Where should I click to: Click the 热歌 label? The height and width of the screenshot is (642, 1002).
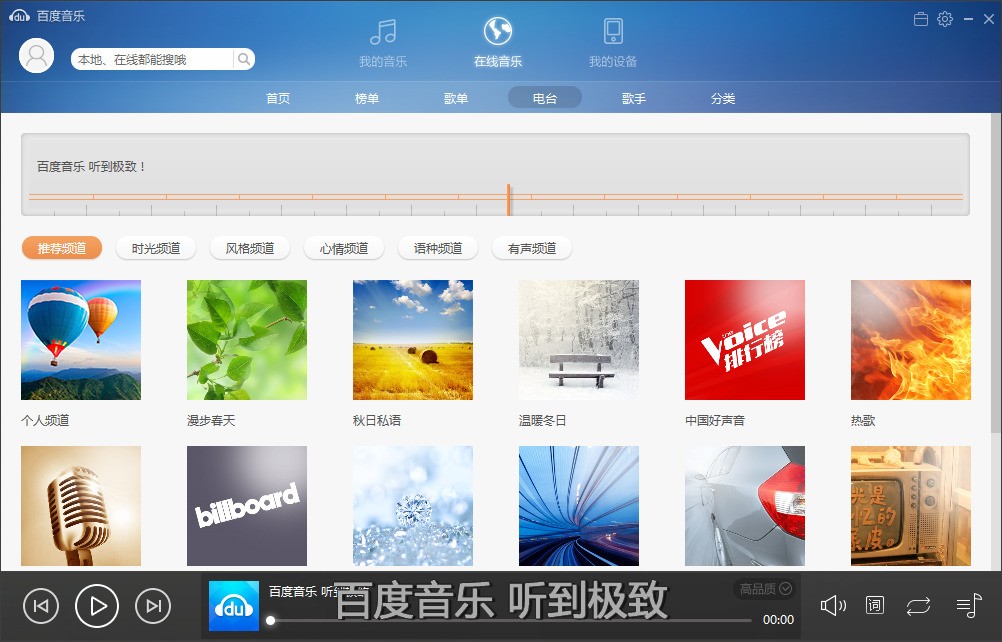[x=863, y=420]
